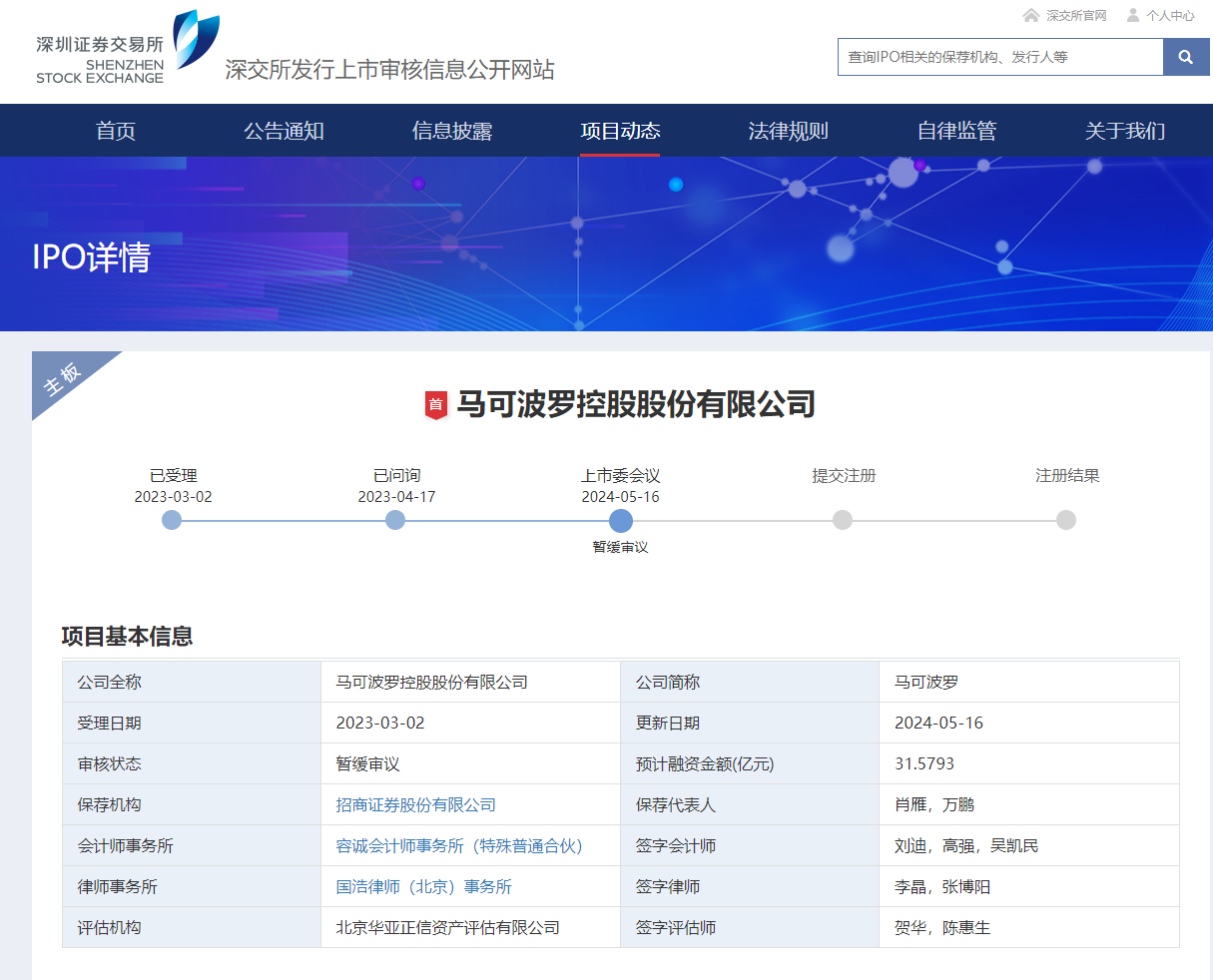The height and width of the screenshot is (980, 1213).
Task: Go to the 信息披露 section
Action: click(x=452, y=131)
